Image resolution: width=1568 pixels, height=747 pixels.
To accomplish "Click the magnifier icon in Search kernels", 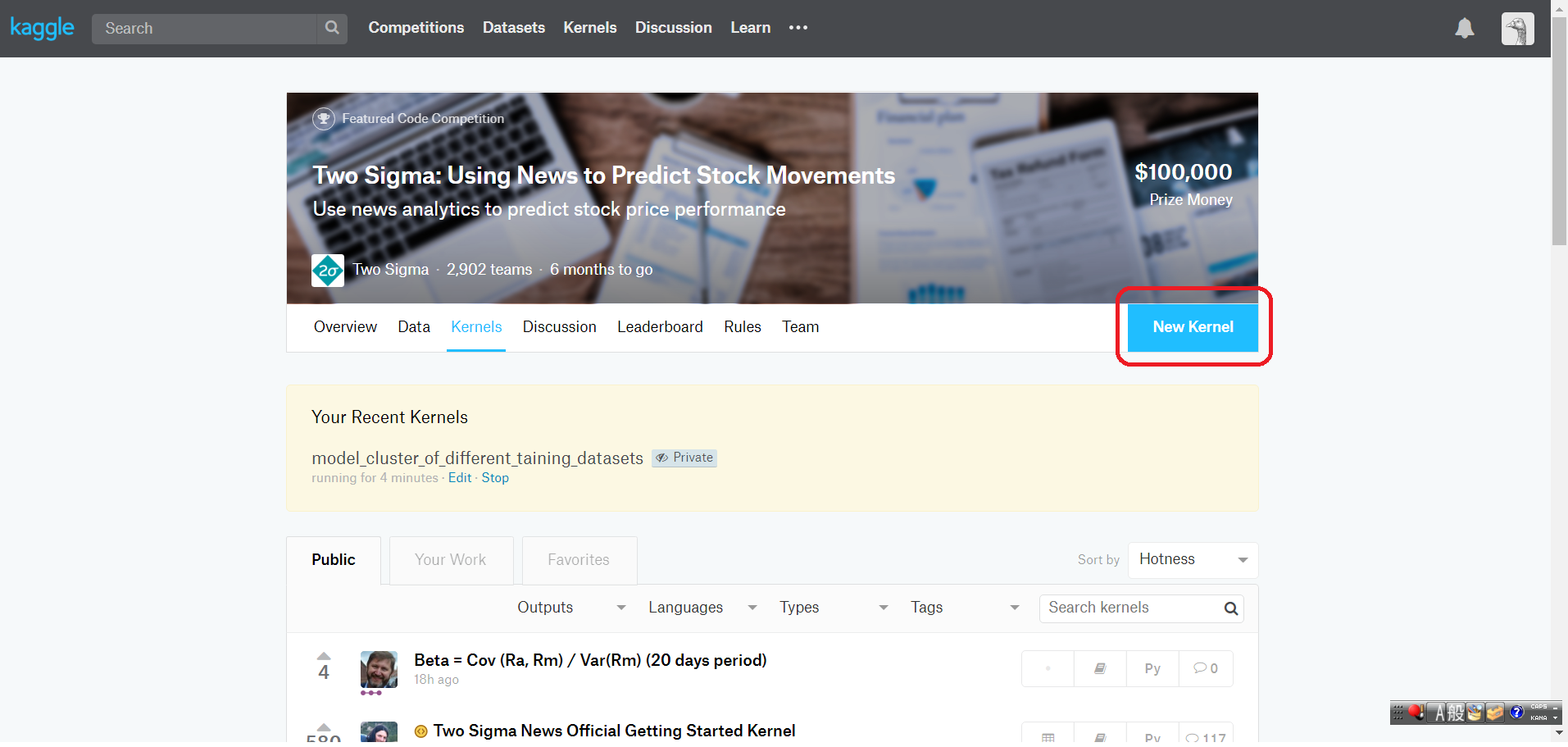I will pos(1230,608).
